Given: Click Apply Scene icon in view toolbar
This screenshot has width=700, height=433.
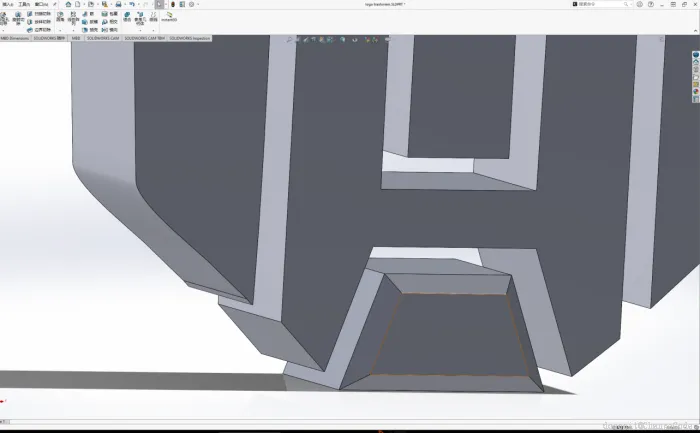Looking at the screenshot, I should point(375,40).
